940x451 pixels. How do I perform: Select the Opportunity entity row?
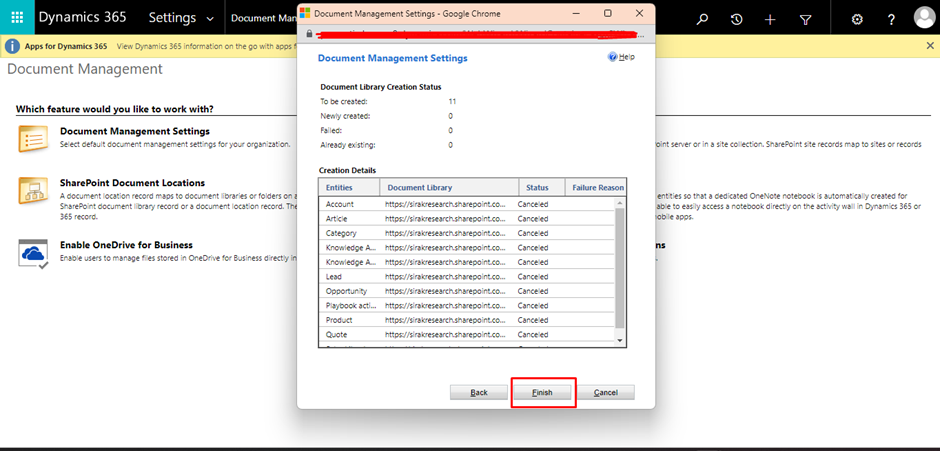[466, 291]
